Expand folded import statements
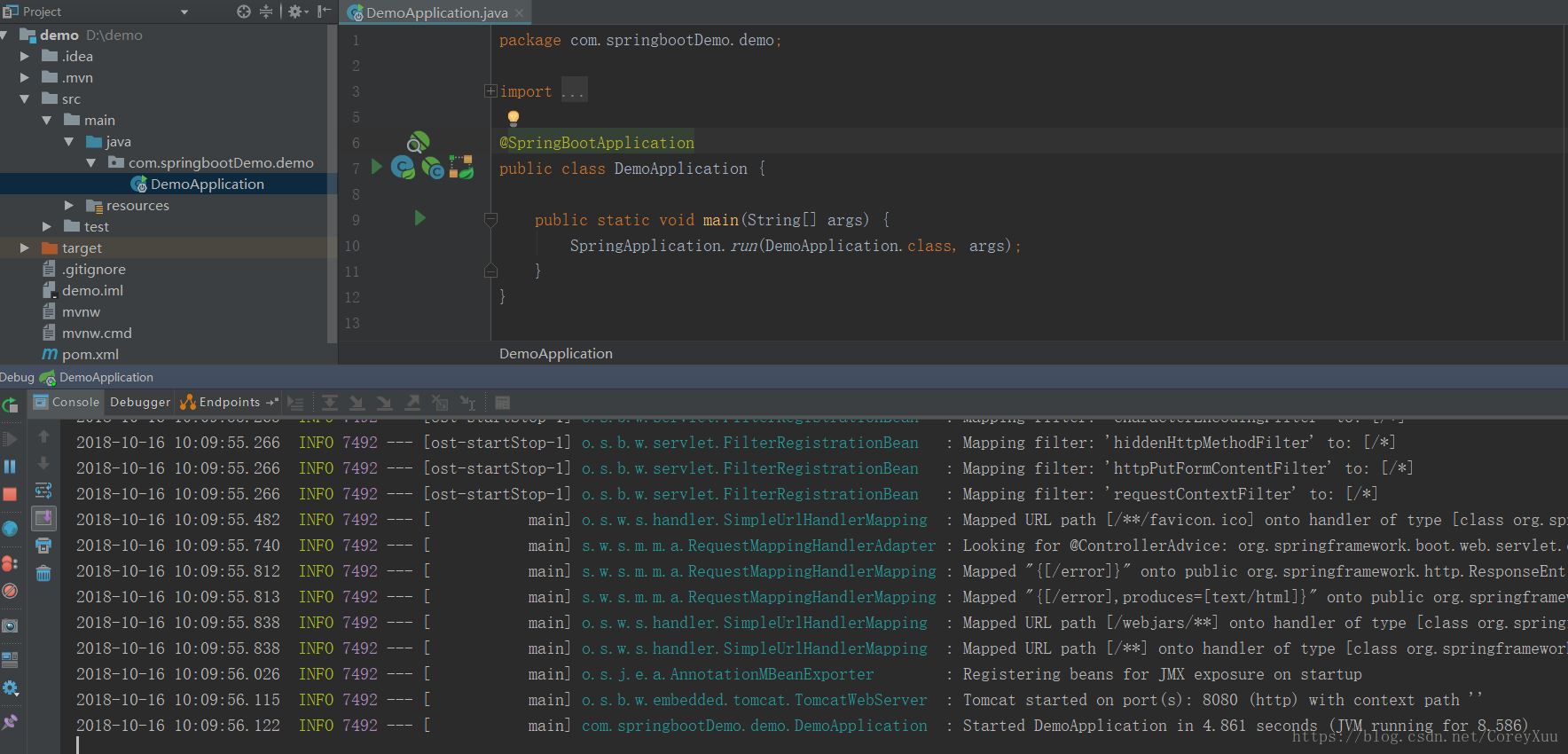The width and height of the screenshot is (1568, 754). [x=490, y=91]
